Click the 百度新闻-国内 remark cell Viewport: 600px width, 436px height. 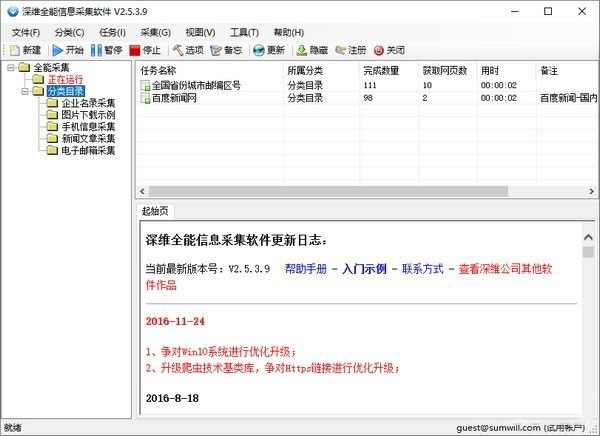tap(569, 98)
